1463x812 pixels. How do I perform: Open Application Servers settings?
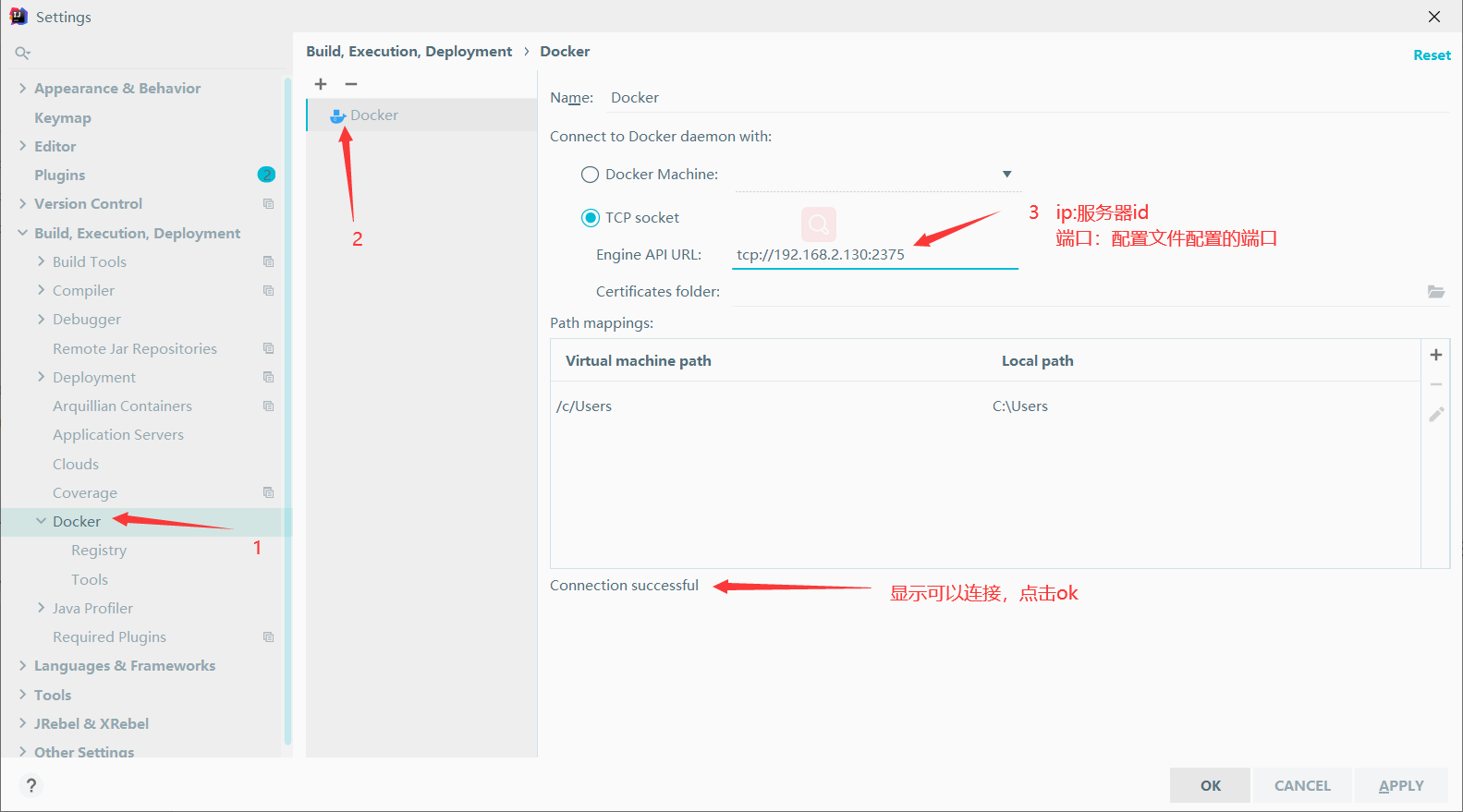click(x=118, y=434)
